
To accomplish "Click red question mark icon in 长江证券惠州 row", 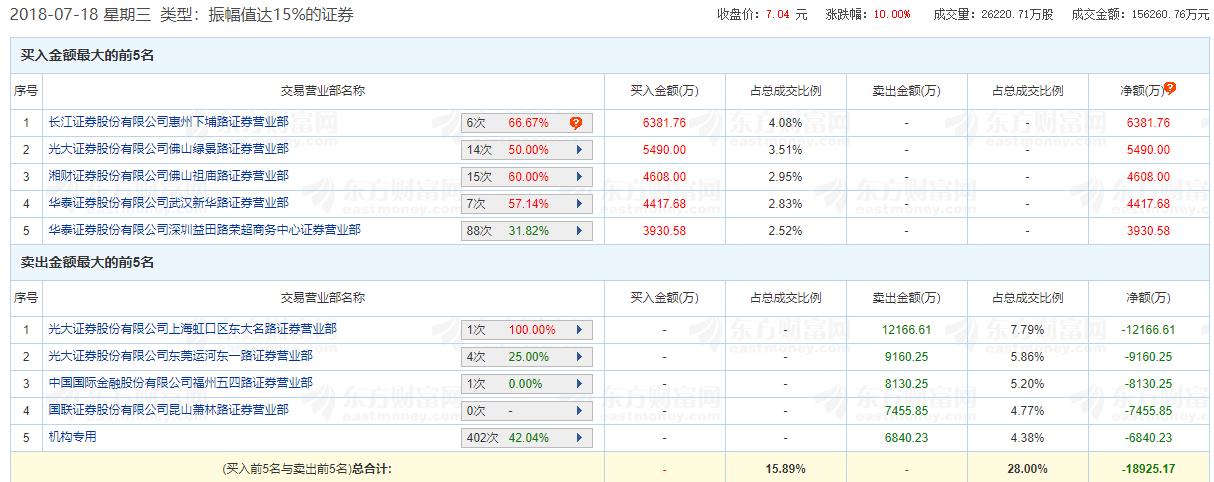I will coord(576,123).
